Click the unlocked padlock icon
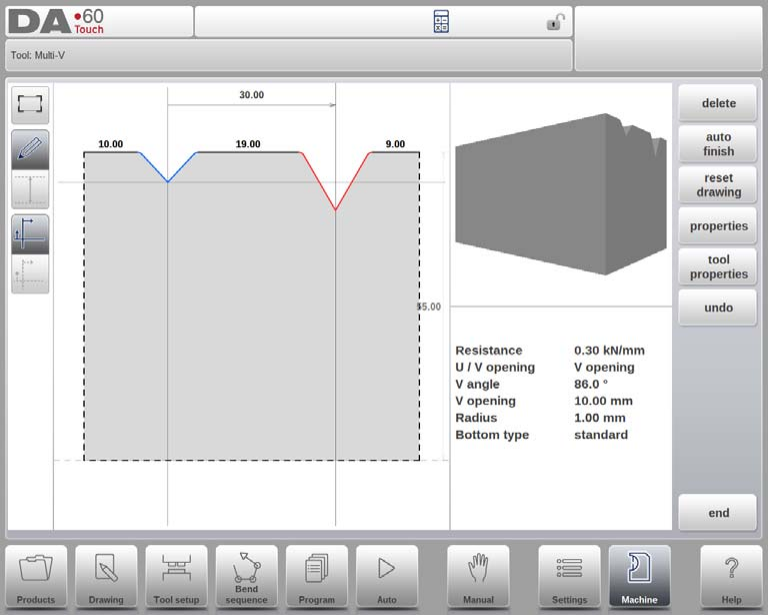The height and width of the screenshot is (615, 768). (x=555, y=22)
